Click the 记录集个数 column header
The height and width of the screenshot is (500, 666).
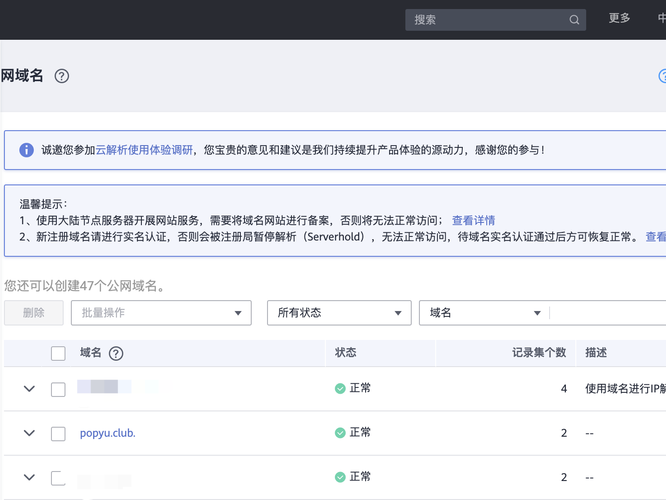pos(539,352)
